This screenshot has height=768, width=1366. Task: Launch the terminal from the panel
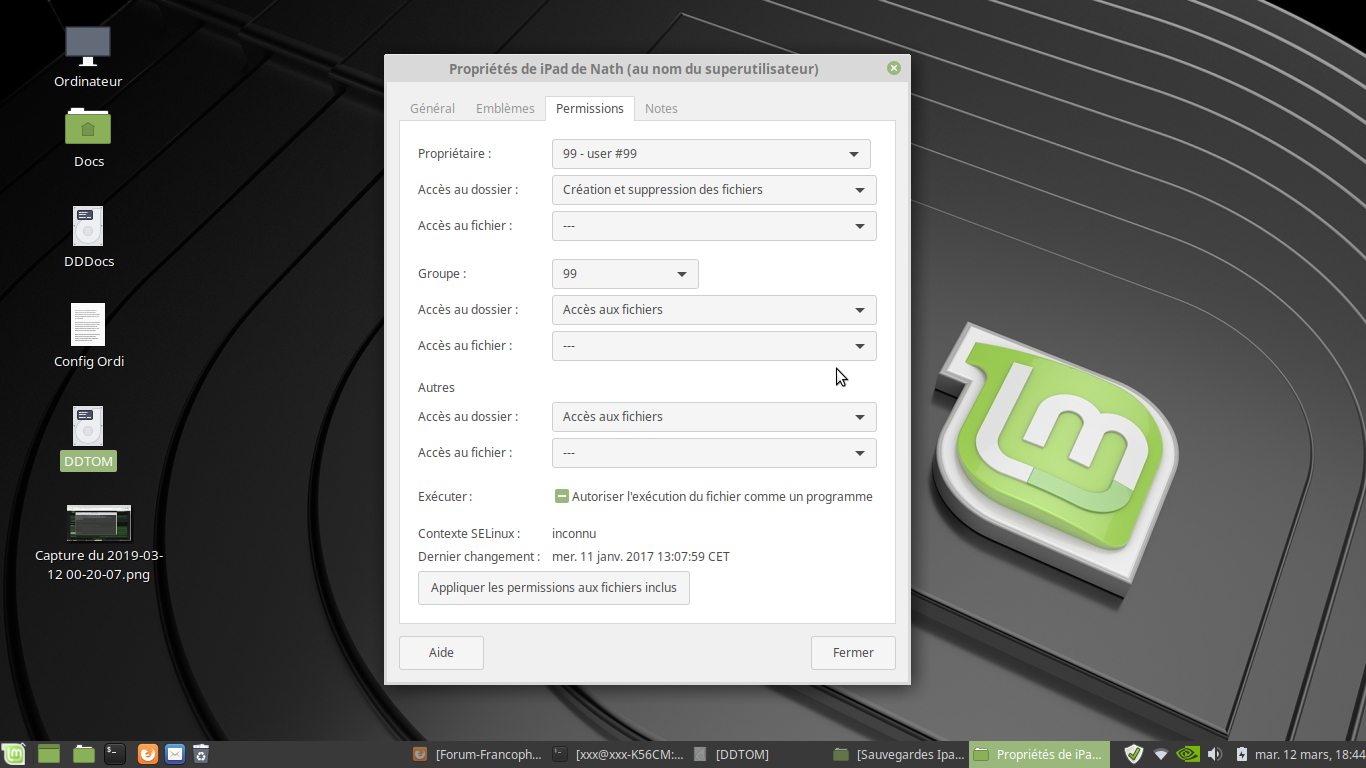pyautogui.click(x=115, y=754)
